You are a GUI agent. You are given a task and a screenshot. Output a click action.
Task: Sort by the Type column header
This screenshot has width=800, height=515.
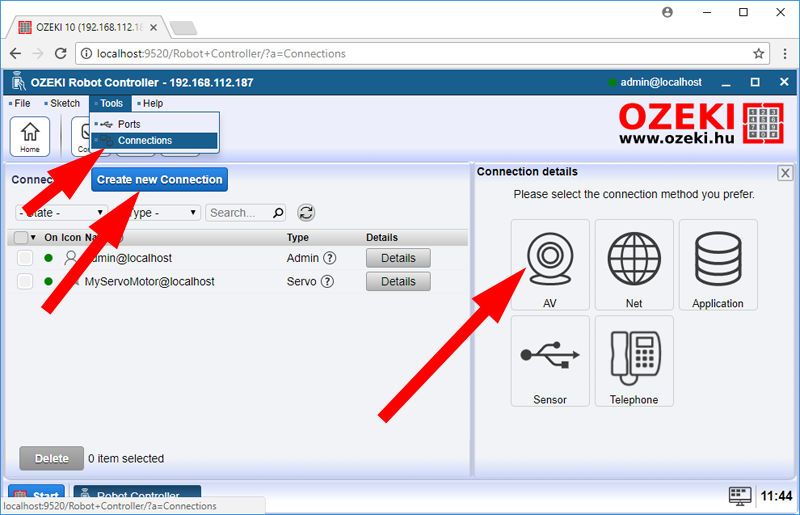297,237
